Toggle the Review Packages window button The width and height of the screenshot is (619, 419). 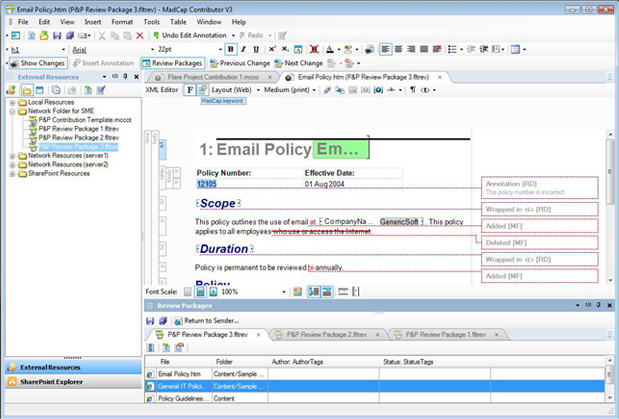point(173,63)
